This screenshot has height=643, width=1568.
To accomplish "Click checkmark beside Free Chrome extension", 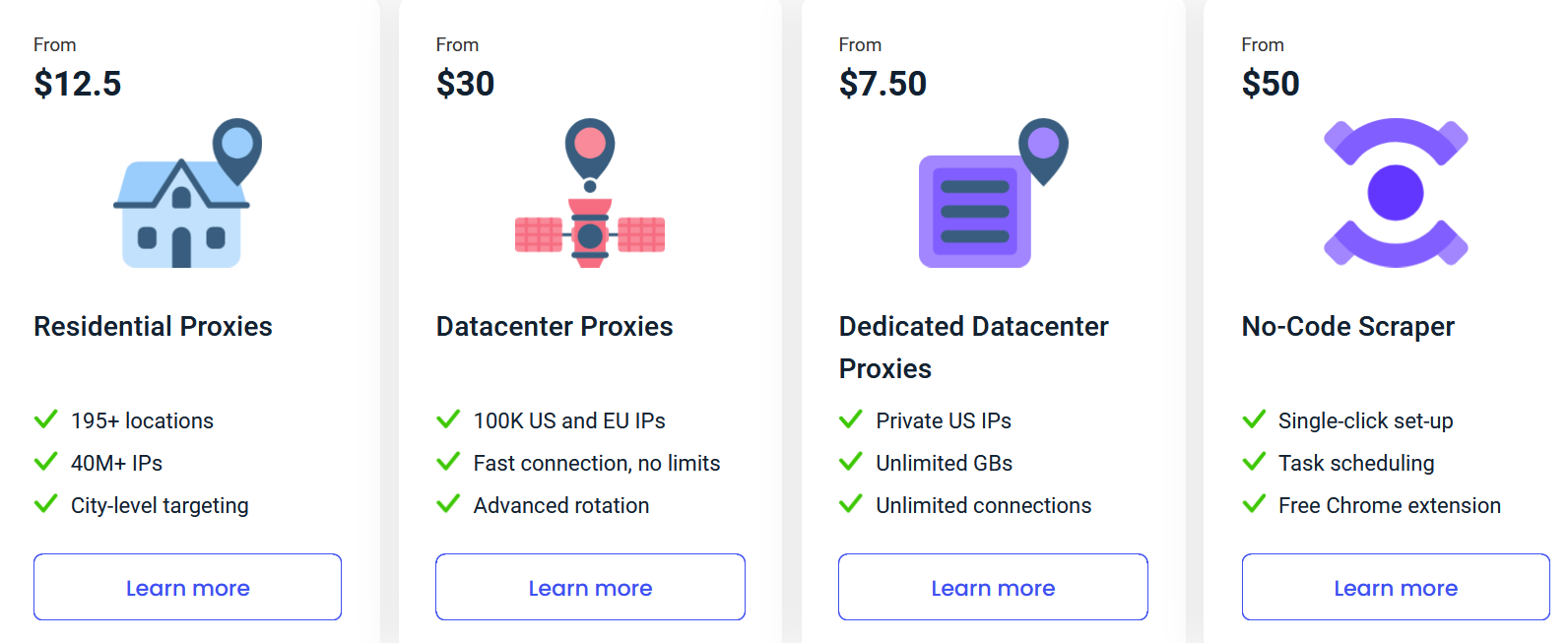I will pyautogui.click(x=1254, y=505).
